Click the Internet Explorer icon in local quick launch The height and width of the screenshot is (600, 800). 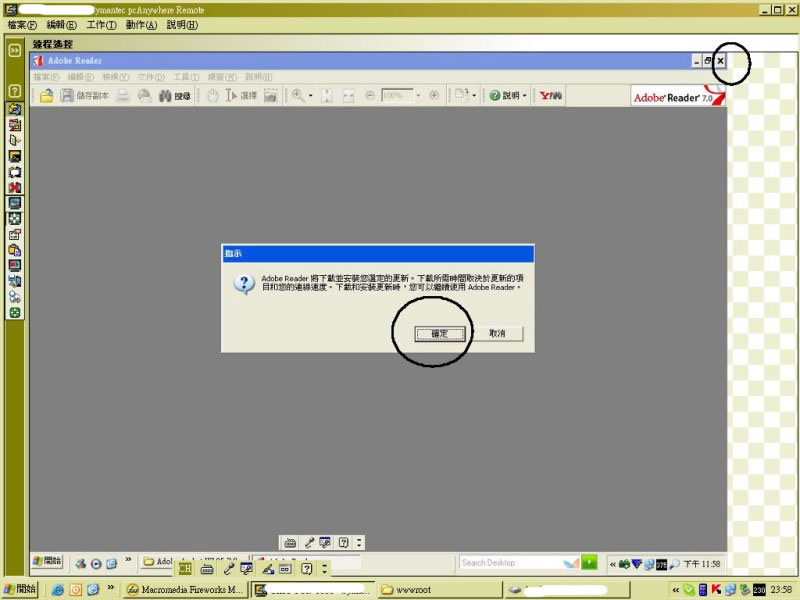pos(58,590)
